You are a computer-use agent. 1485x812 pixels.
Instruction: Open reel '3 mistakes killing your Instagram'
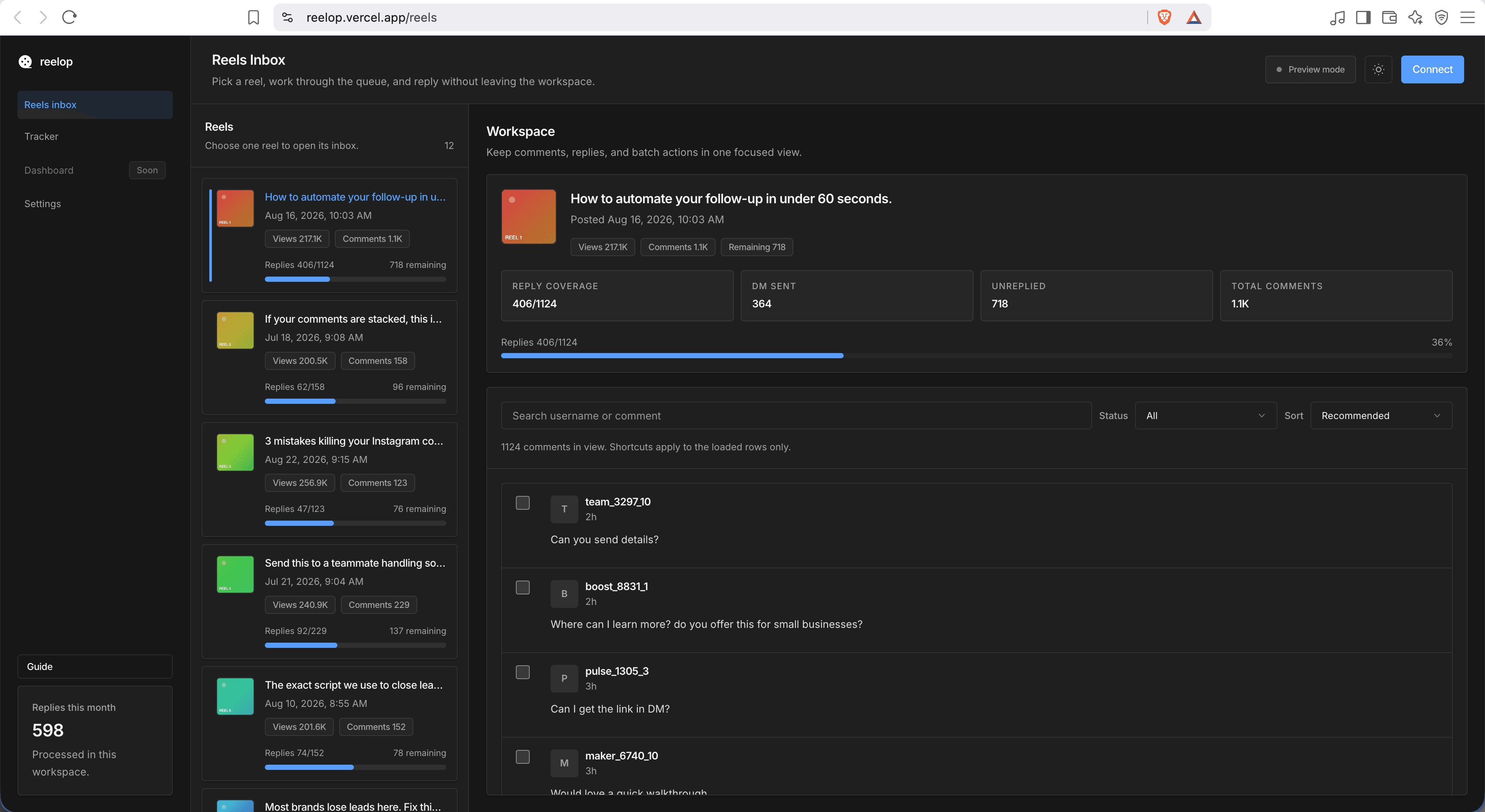coord(329,479)
